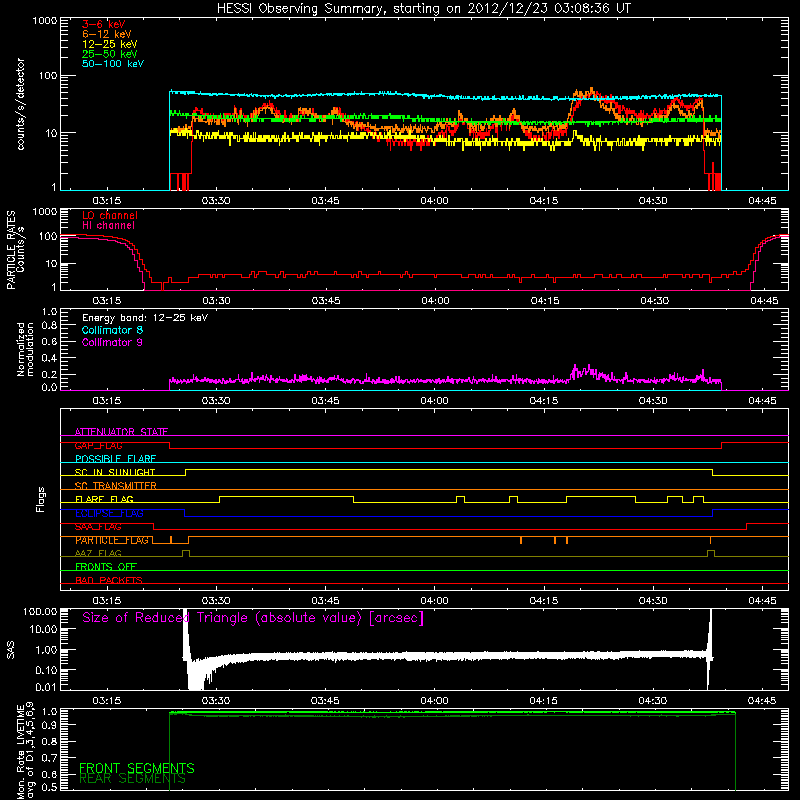Click the SC_TRANSMITTER flag label

115,486
